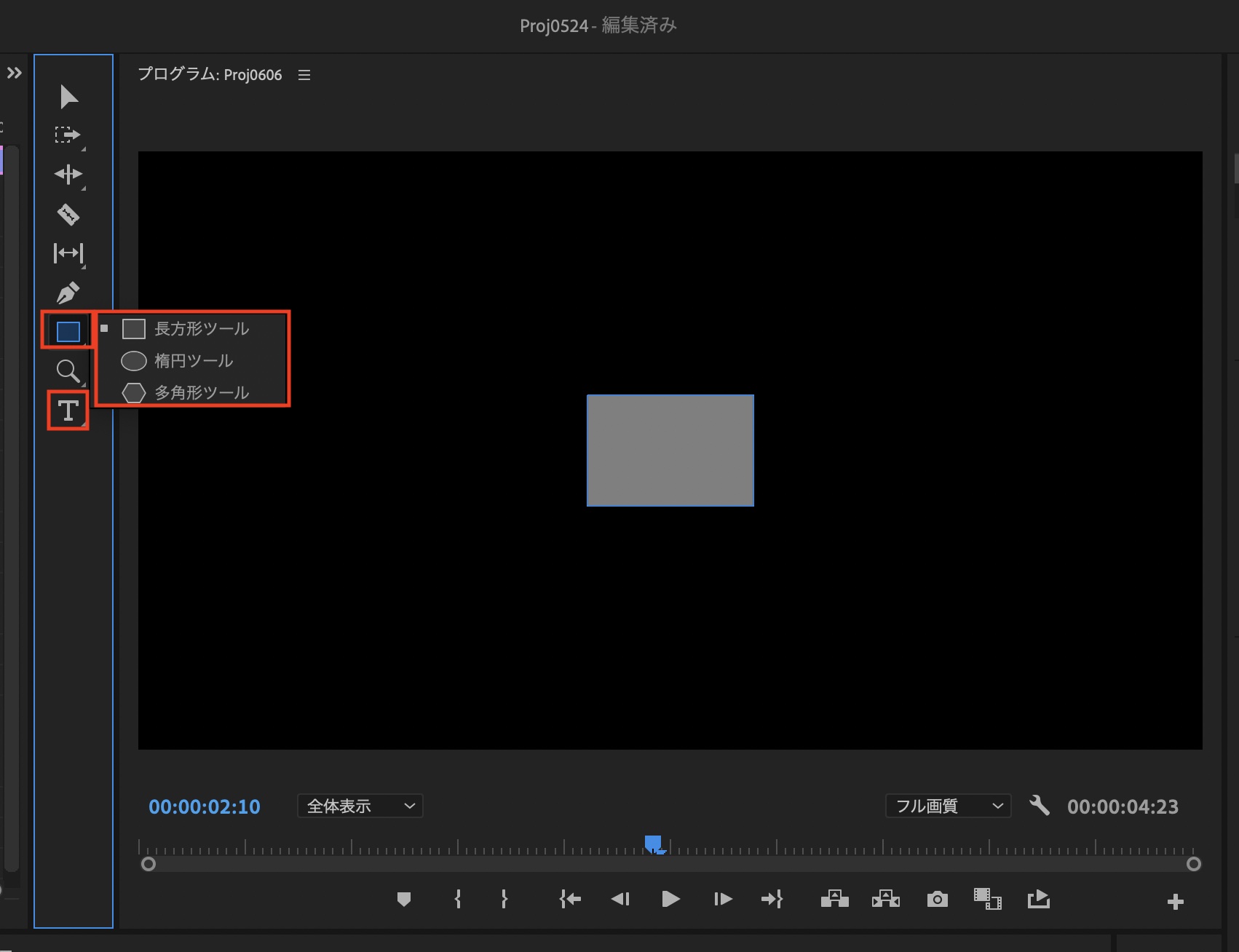
Task: Expand the collapsed panel with double chevron
Action: [15, 73]
